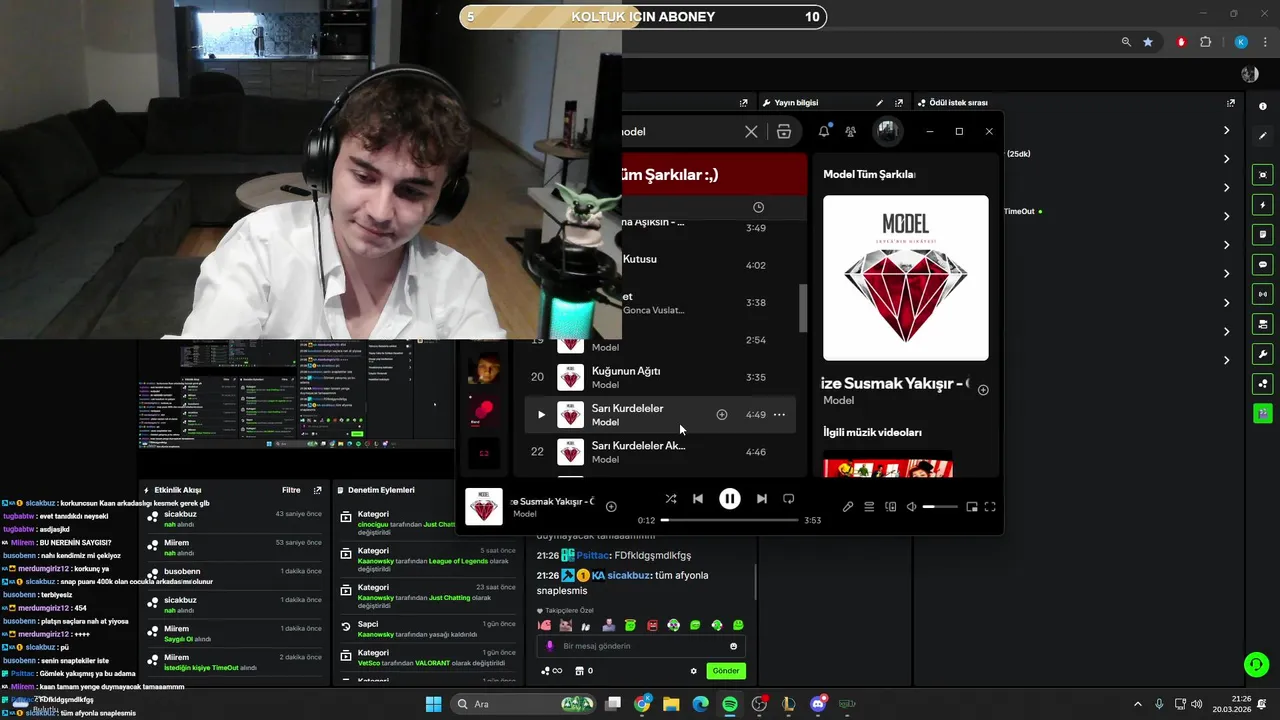The width and height of the screenshot is (1280, 720).
Task: Toggle repeat mode in Spotify
Action: pyautogui.click(x=788, y=499)
